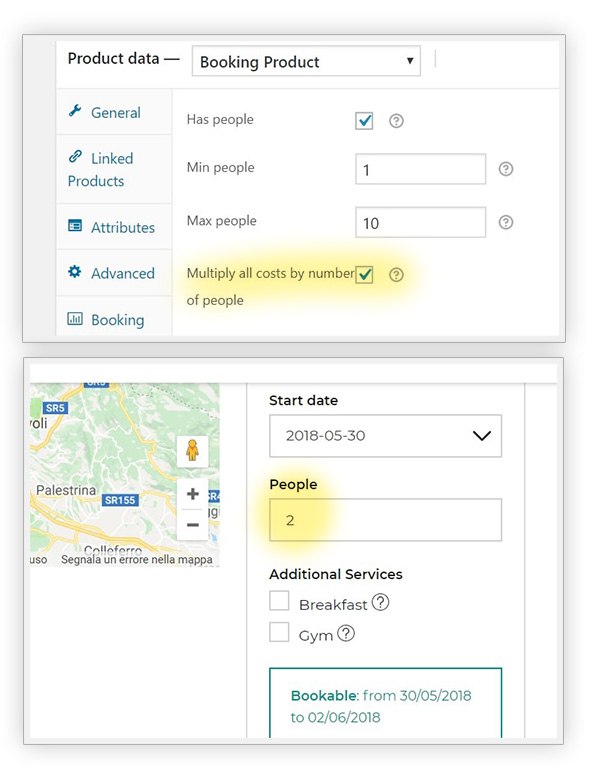
Task: Zoom out on the map with minus button
Action: (x=192, y=525)
